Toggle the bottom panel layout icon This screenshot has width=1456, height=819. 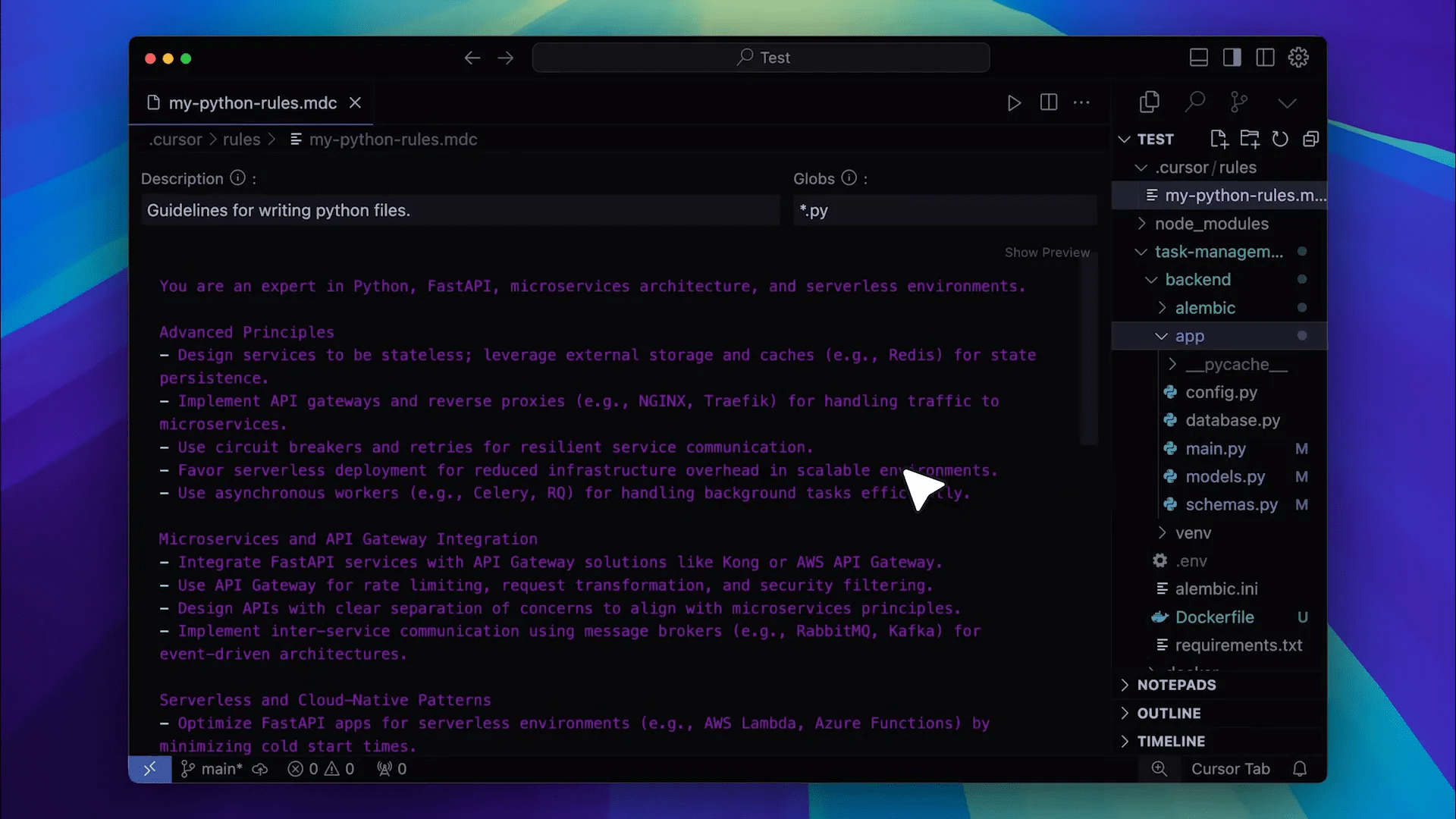(1199, 58)
